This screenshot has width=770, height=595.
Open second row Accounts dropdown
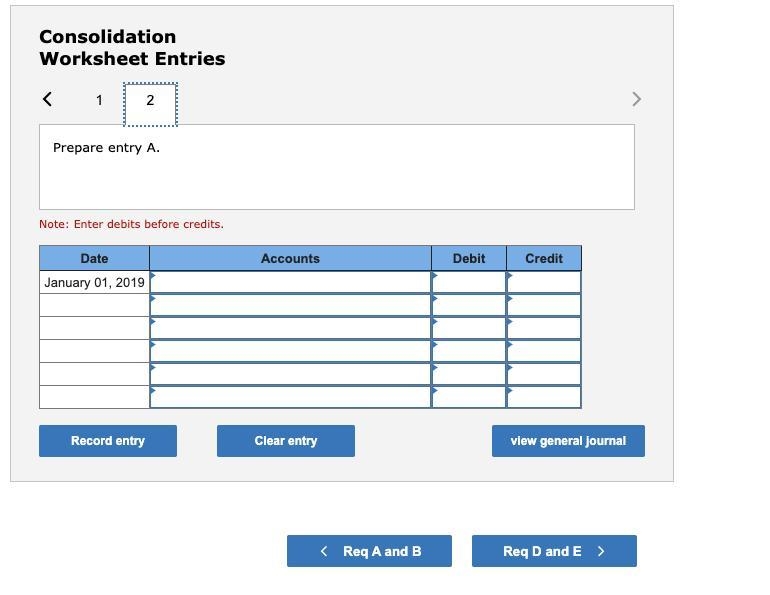[x=290, y=305]
